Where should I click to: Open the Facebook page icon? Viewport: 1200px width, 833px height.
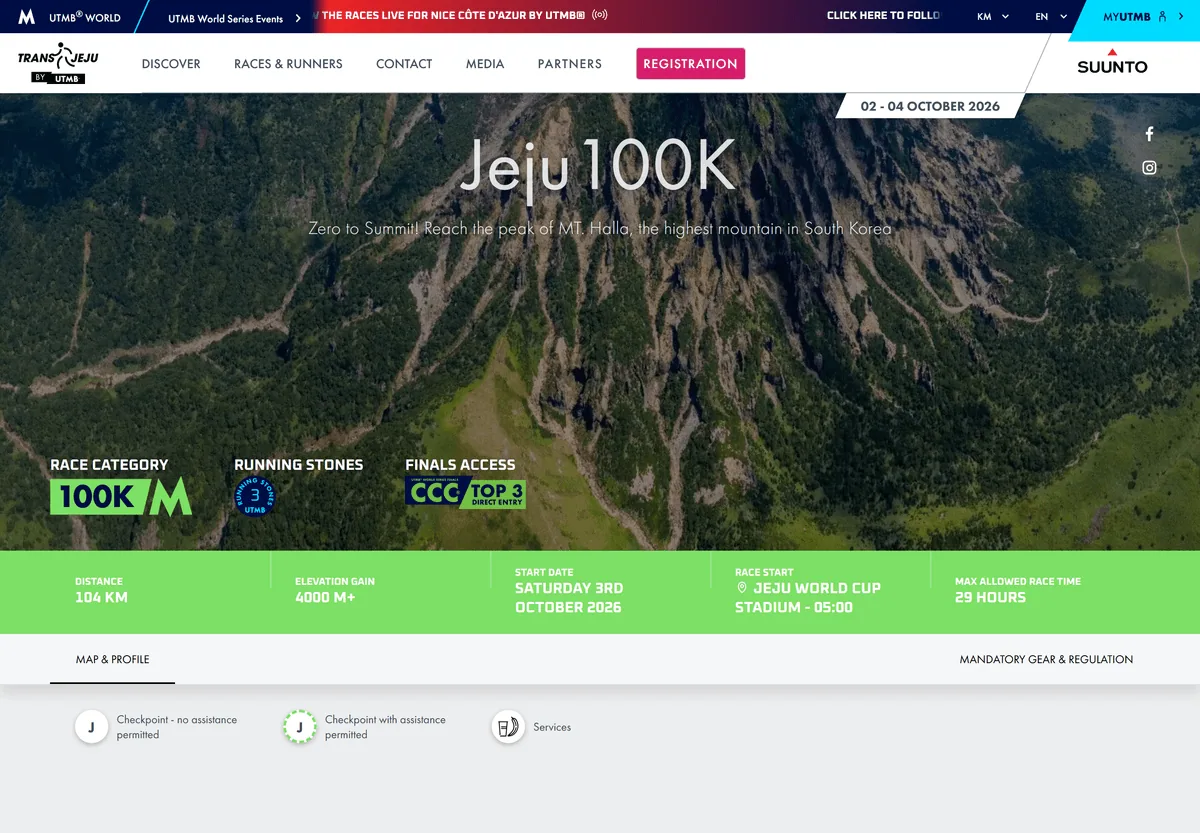click(1149, 133)
